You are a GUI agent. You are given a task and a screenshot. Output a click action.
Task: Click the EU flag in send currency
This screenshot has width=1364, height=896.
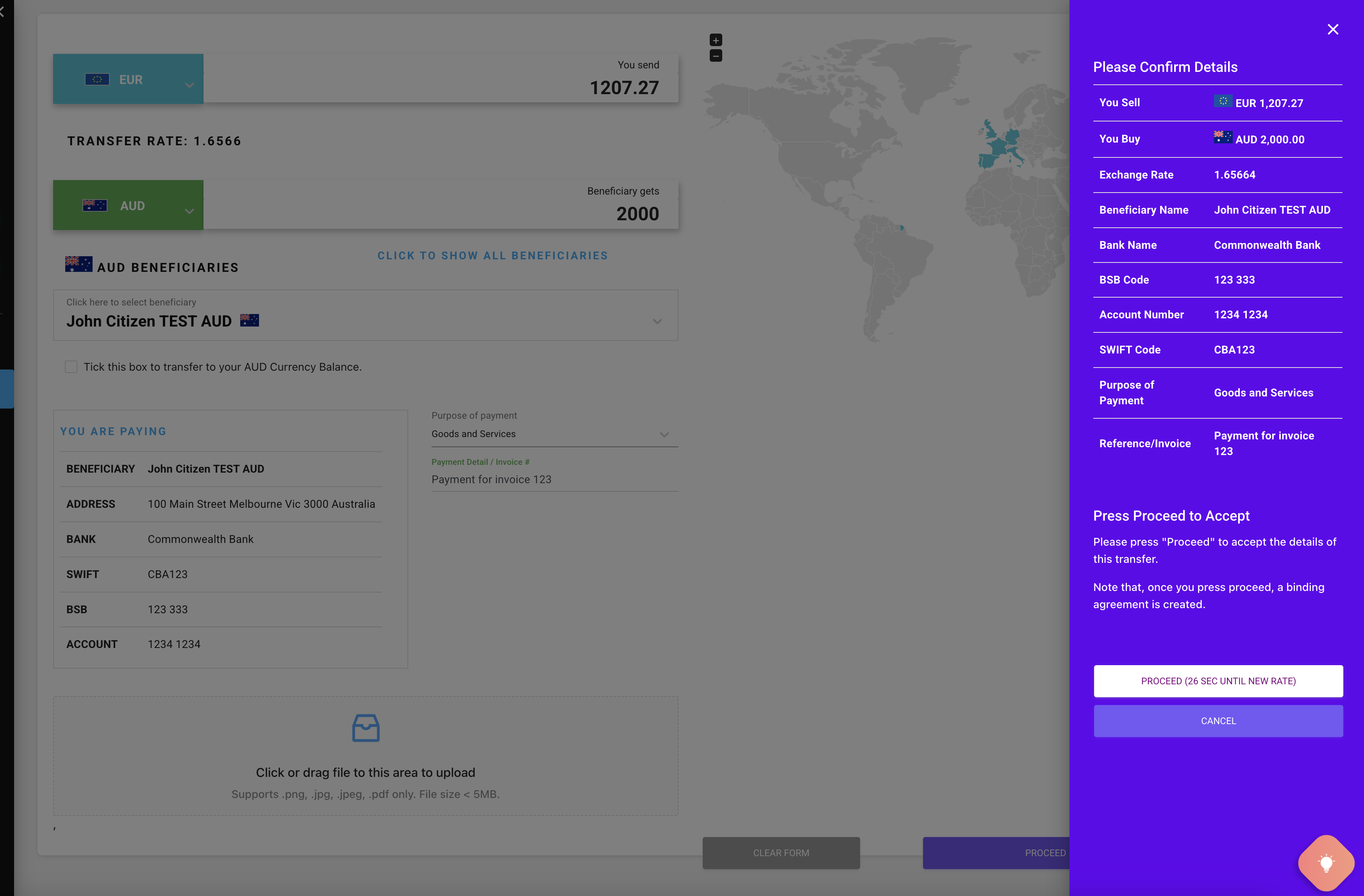[x=97, y=80]
